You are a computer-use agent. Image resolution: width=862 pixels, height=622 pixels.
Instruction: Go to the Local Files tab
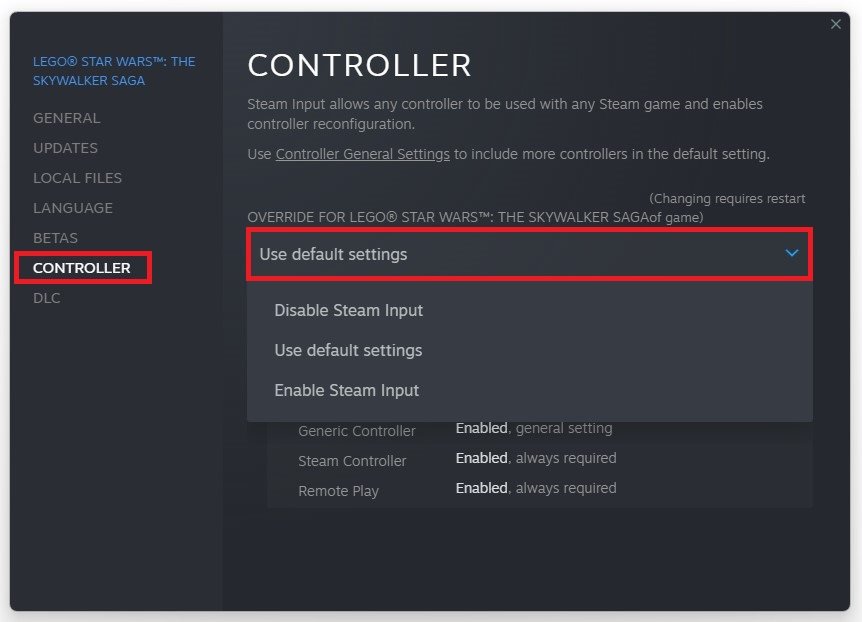coord(77,178)
